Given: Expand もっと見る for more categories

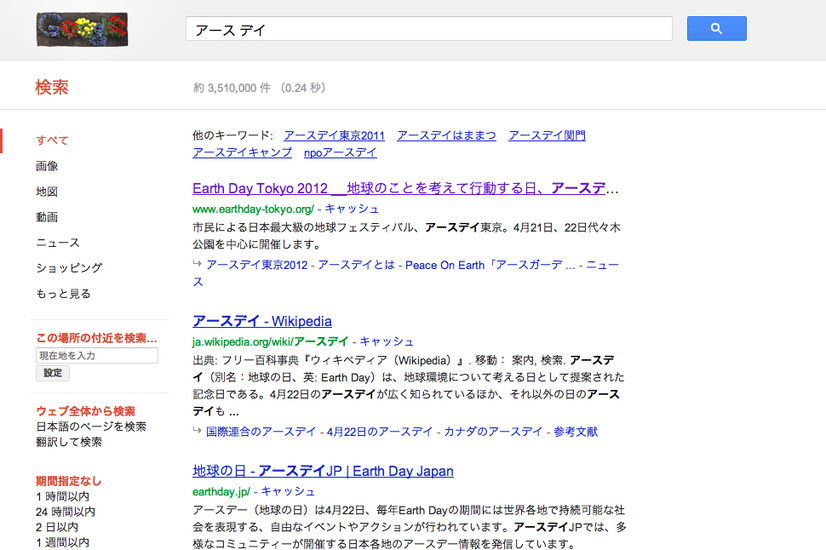Looking at the screenshot, I should click(x=63, y=293).
